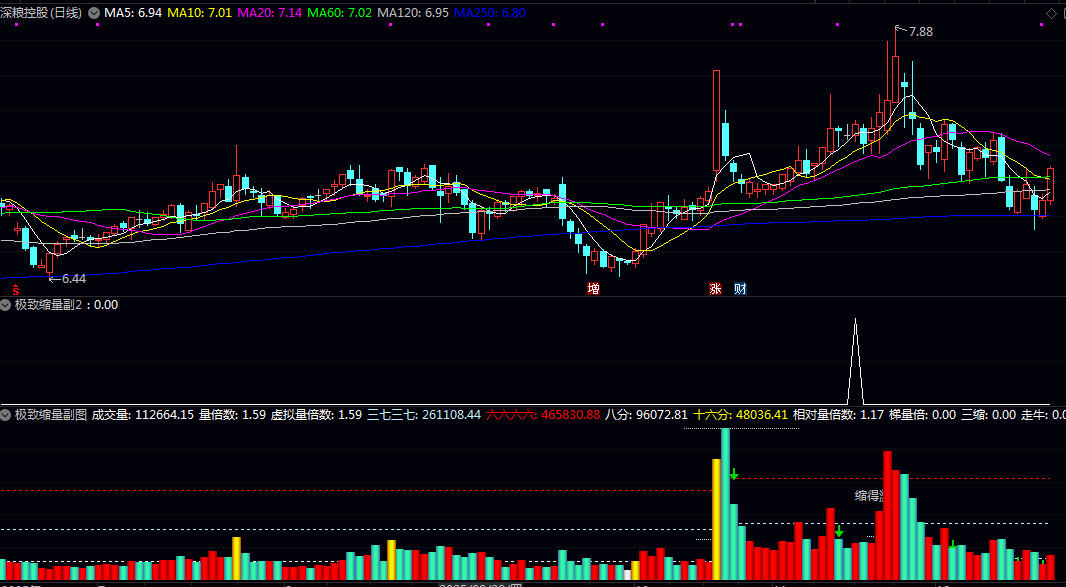1066x587 pixels.
Task: Click the 深粮控股(日线) chart title
Action: [41, 13]
